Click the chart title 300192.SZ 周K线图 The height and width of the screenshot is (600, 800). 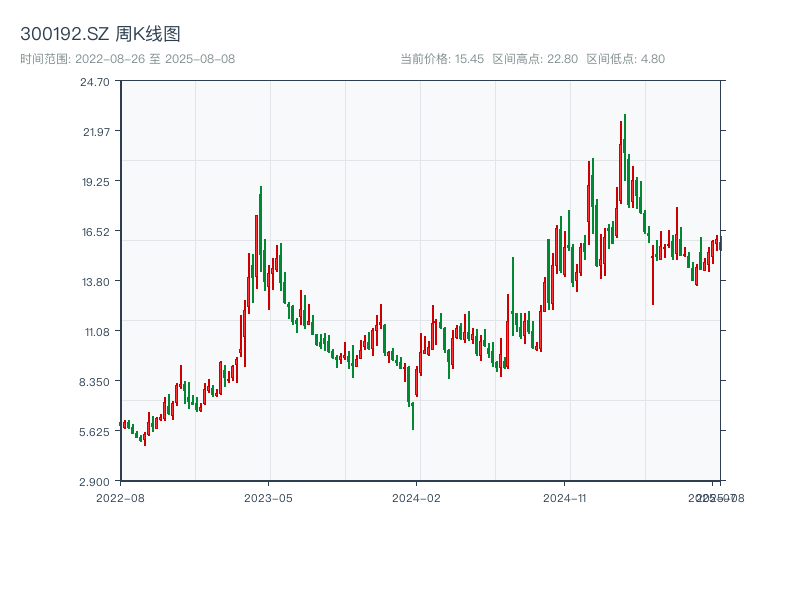coord(100,34)
